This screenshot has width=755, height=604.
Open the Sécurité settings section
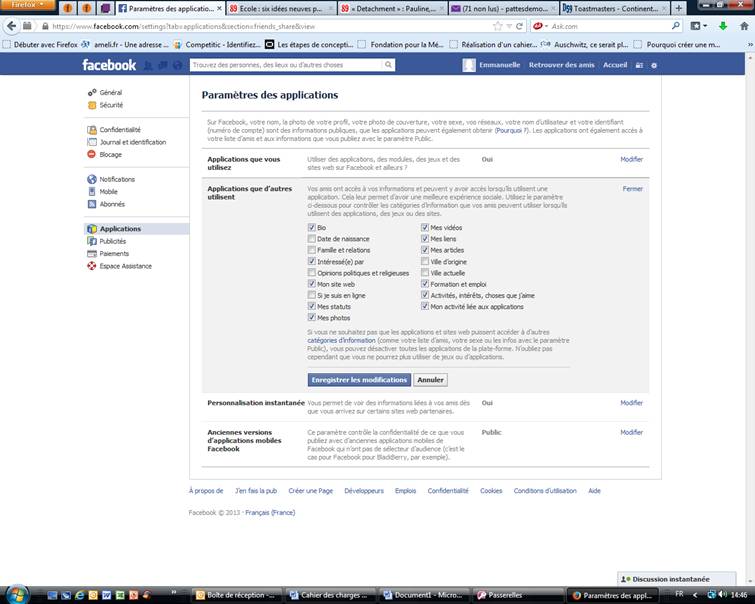click(111, 105)
